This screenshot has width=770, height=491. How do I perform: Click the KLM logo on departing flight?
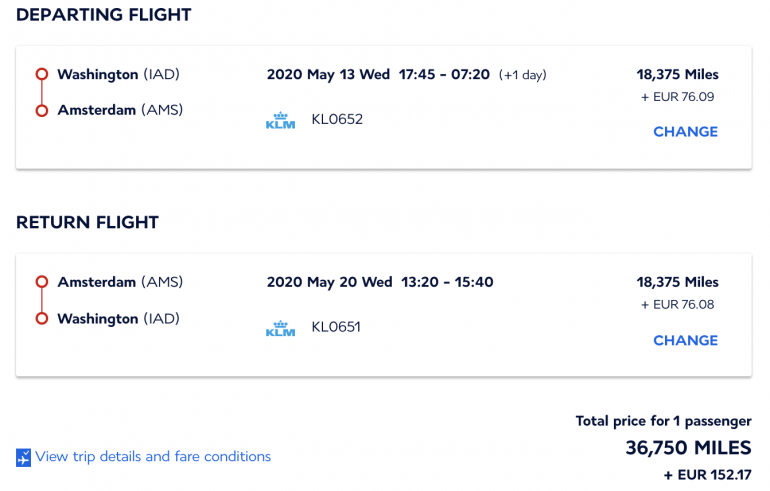280,120
